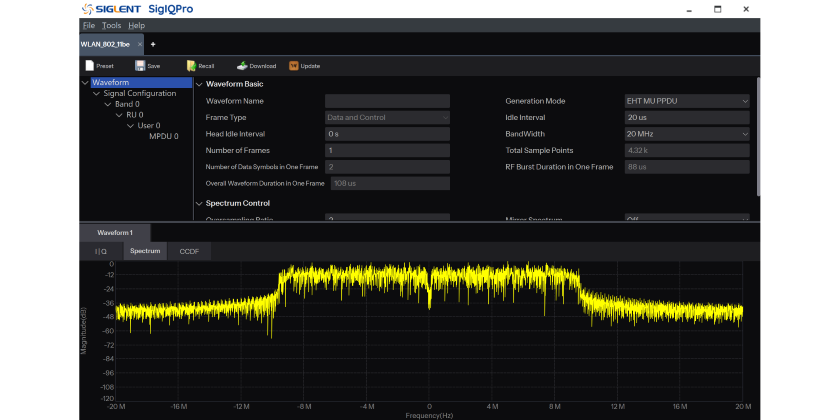Click the Preset toolbar icon
Screen dimensions: 840x420
(89, 66)
